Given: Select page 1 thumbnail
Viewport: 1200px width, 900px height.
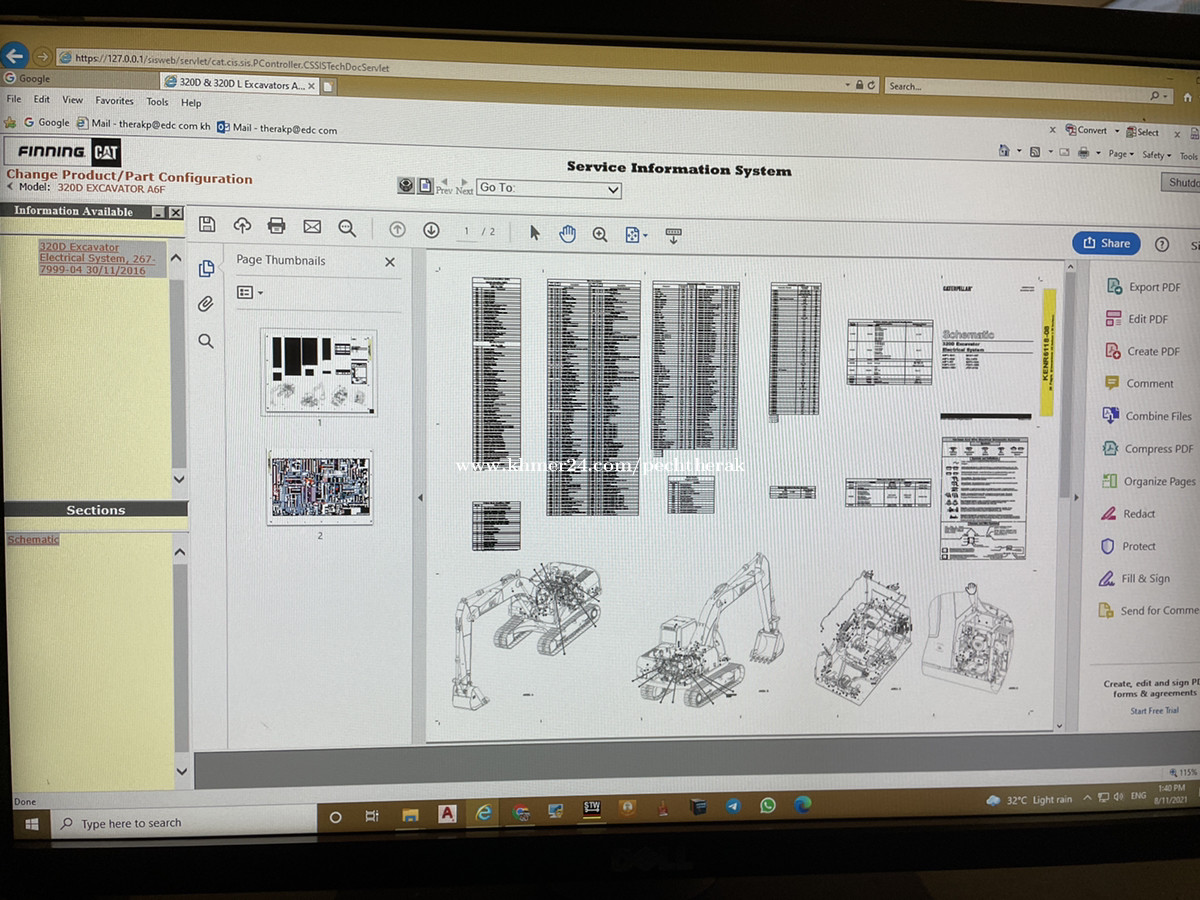Looking at the screenshot, I should coord(319,372).
